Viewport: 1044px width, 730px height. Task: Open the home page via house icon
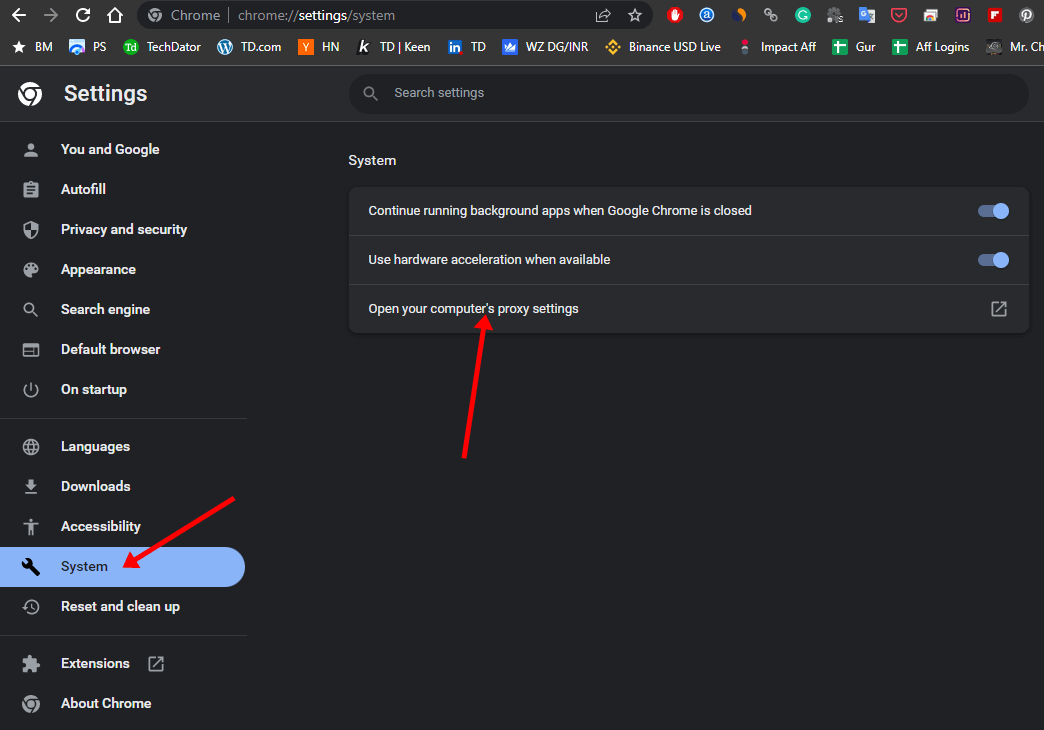click(115, 15)
